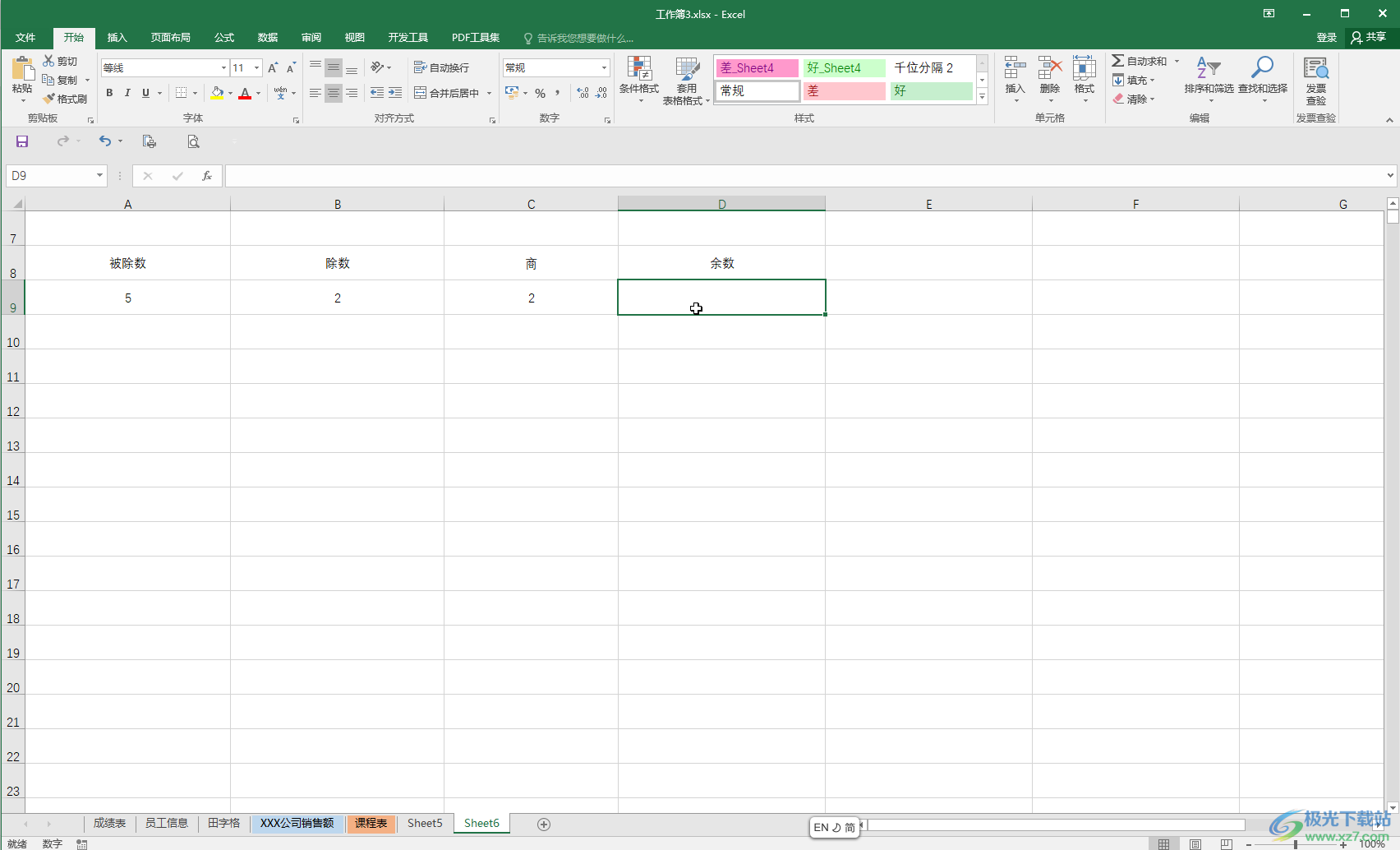This screenshot has height=850, width=1400.
Task: Open Find and Select (查找和选择)
Action: click(x=1263, y=80)
